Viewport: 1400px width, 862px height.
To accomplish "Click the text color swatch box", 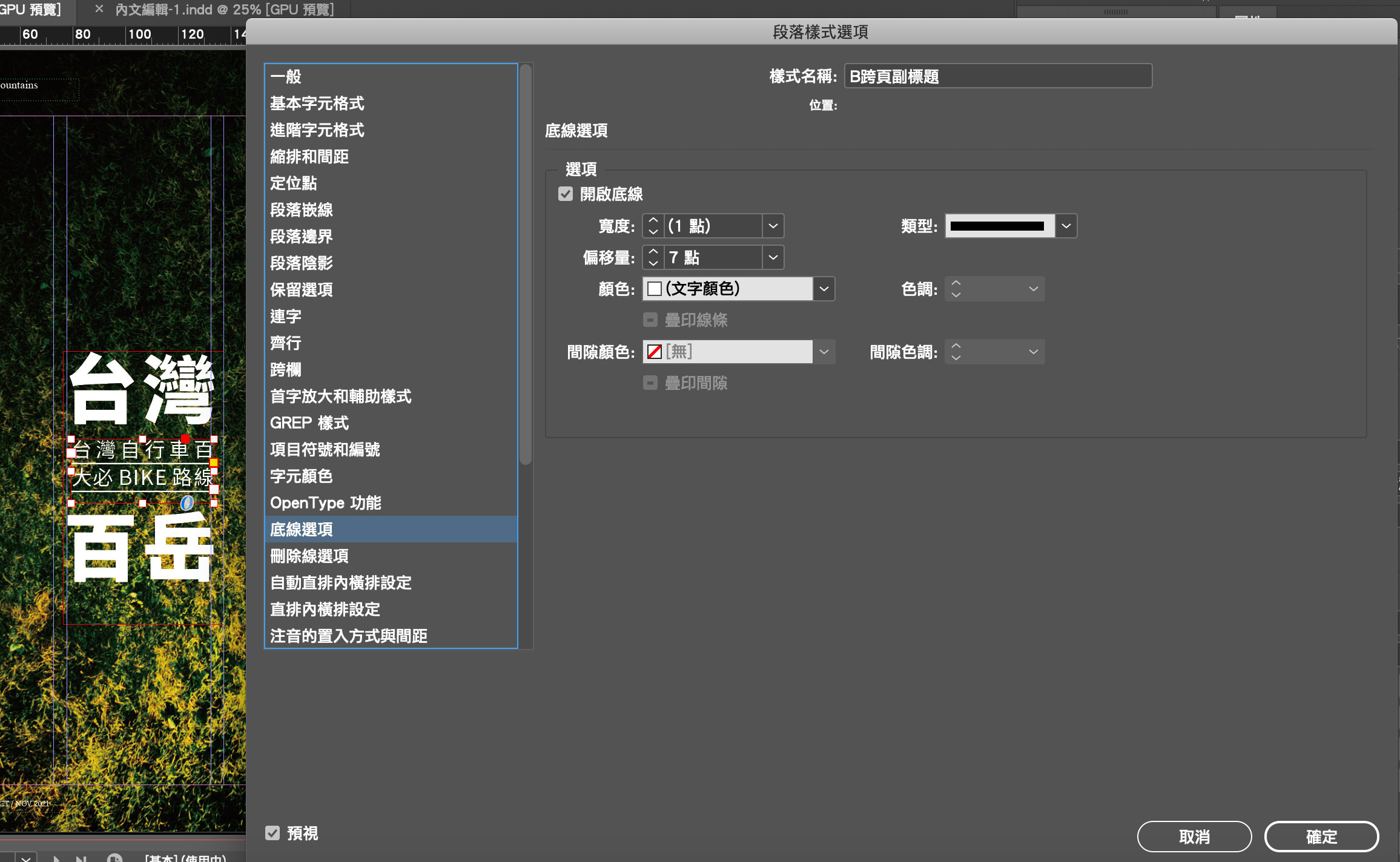I will point(655,289).
